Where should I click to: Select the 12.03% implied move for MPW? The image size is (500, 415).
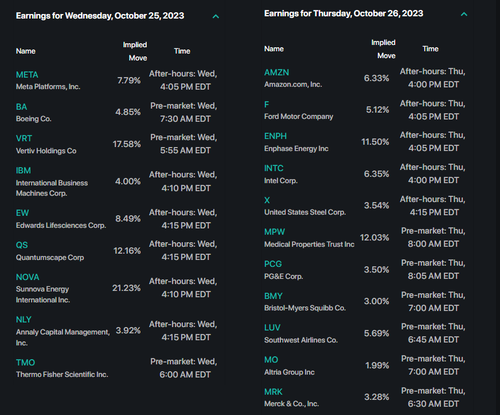pos(375,237)
